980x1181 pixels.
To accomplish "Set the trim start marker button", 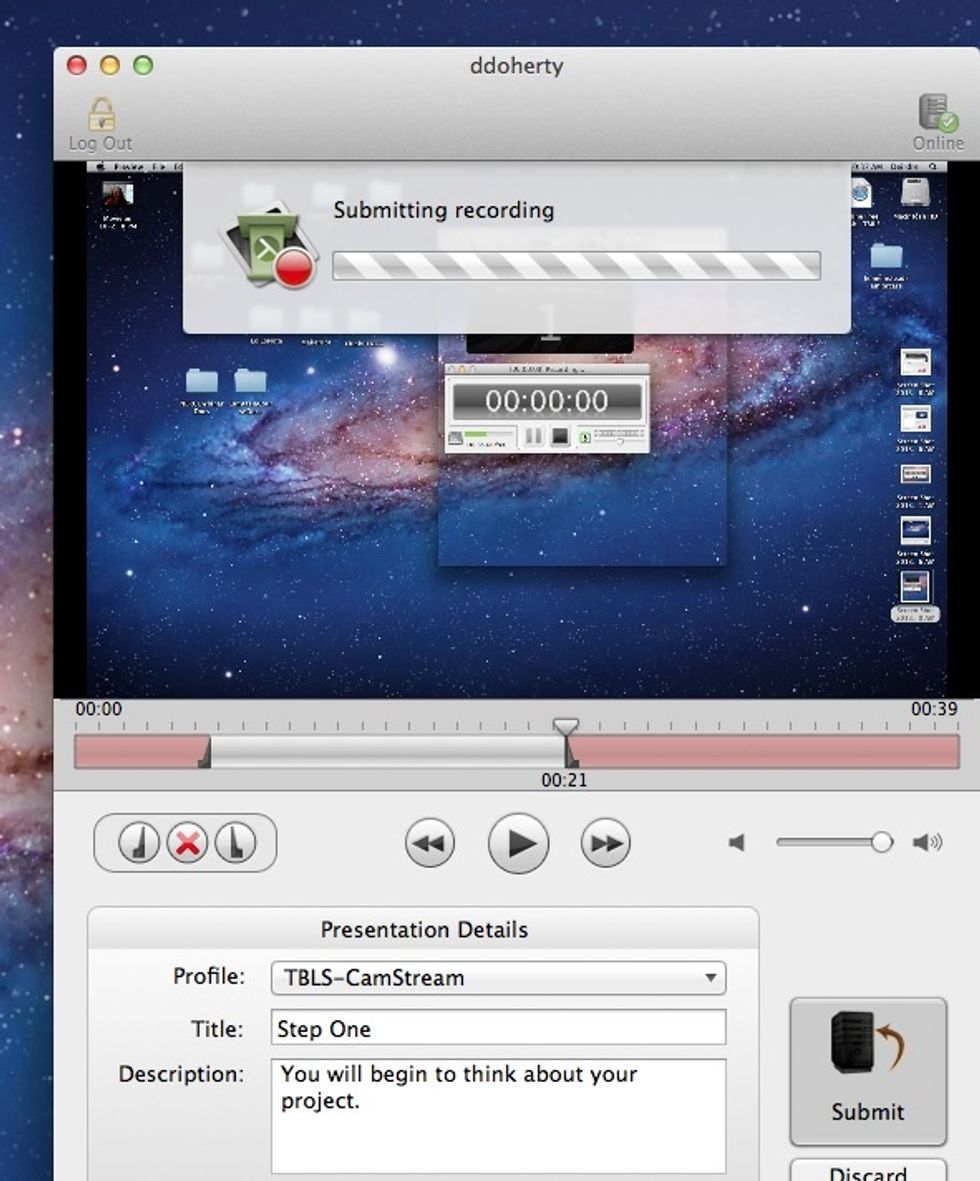I will click(139, 843).
